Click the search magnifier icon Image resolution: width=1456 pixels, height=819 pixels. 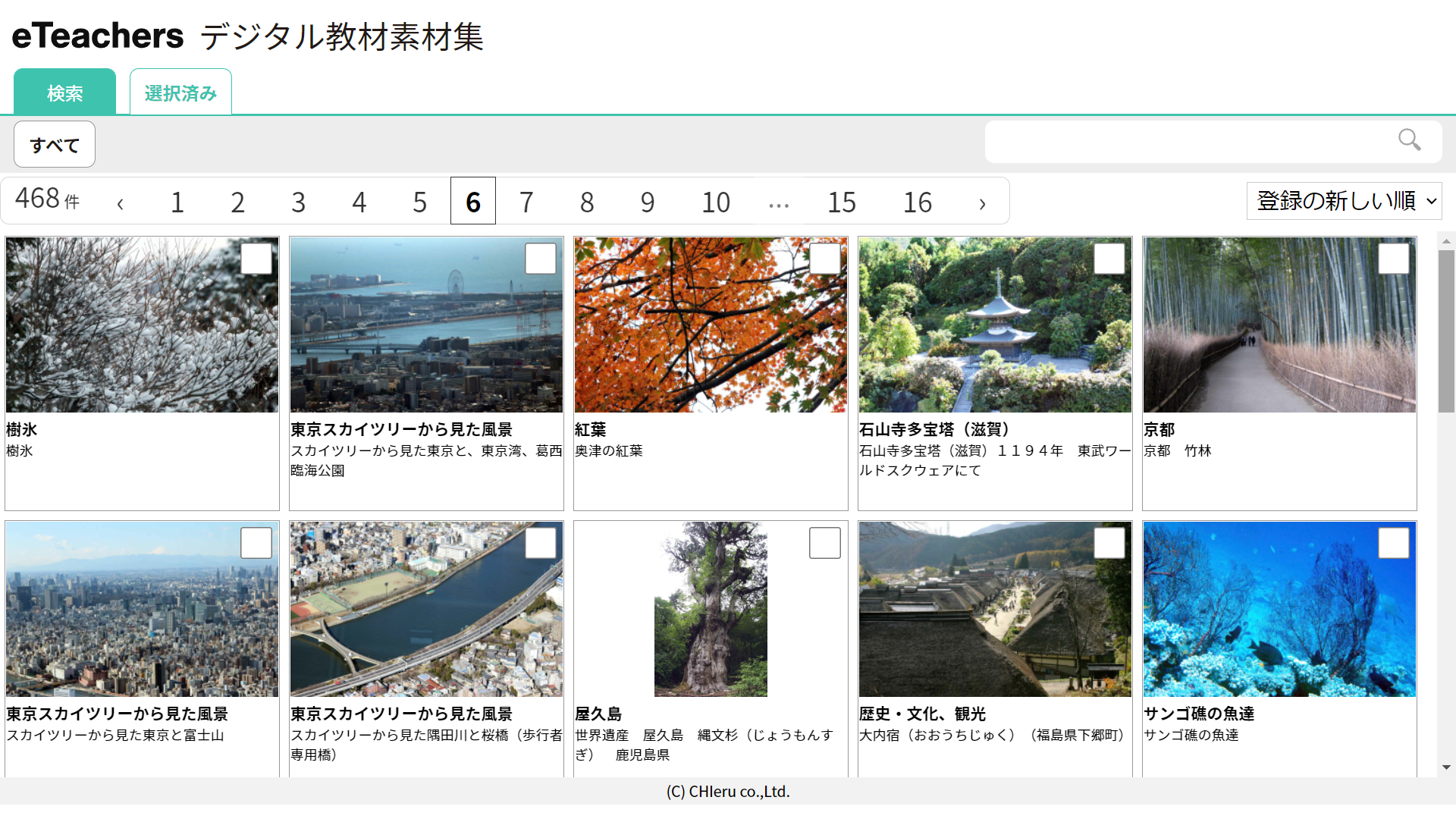1409,141
